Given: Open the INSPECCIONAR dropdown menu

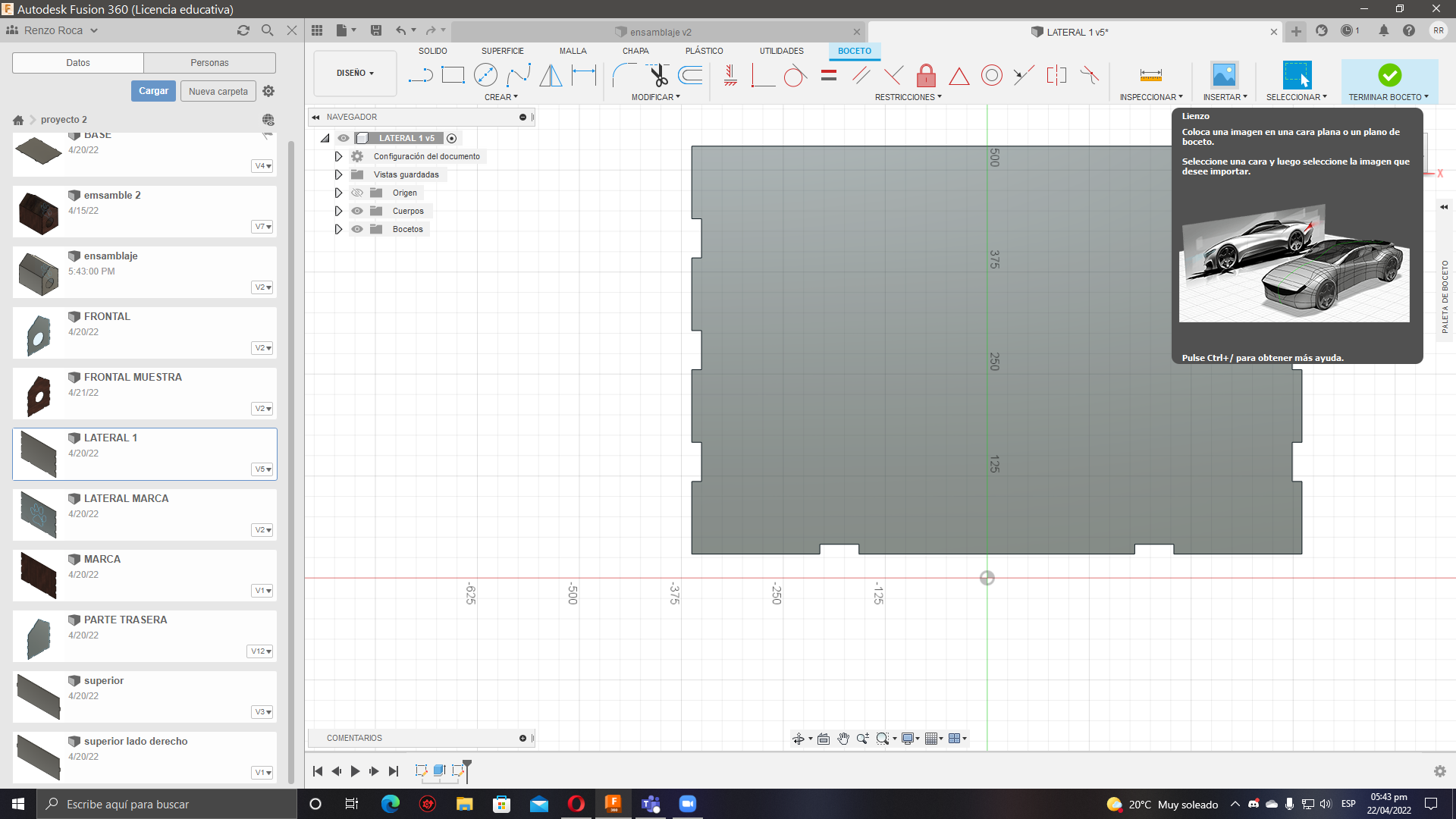Looking at the screenshot, I should pos(1151,97).
